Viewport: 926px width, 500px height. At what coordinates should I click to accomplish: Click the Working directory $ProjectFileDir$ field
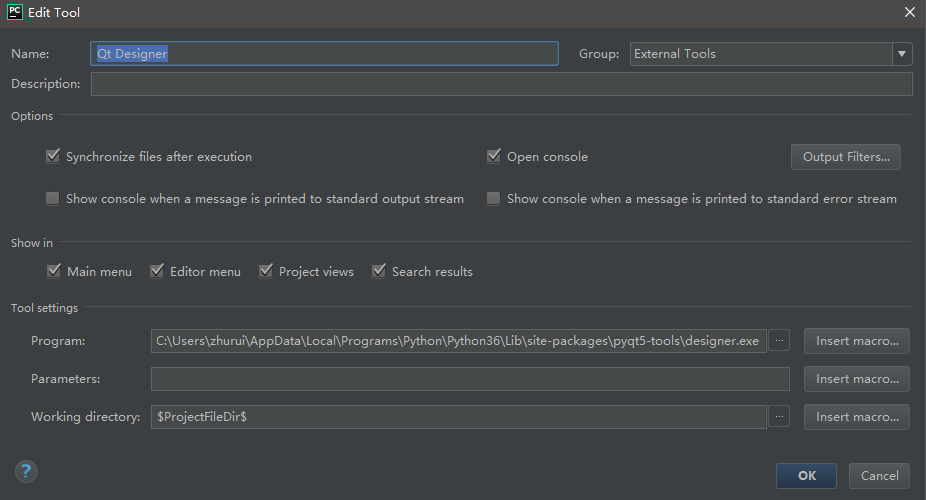point(459,417)
